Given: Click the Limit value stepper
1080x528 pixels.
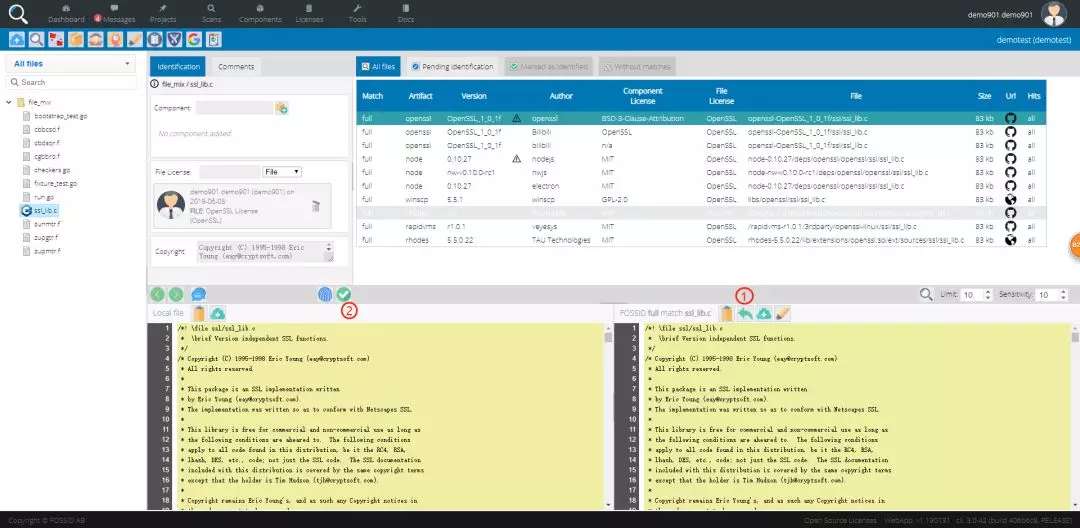Looking at the screenshot, I should click(988, 295).
